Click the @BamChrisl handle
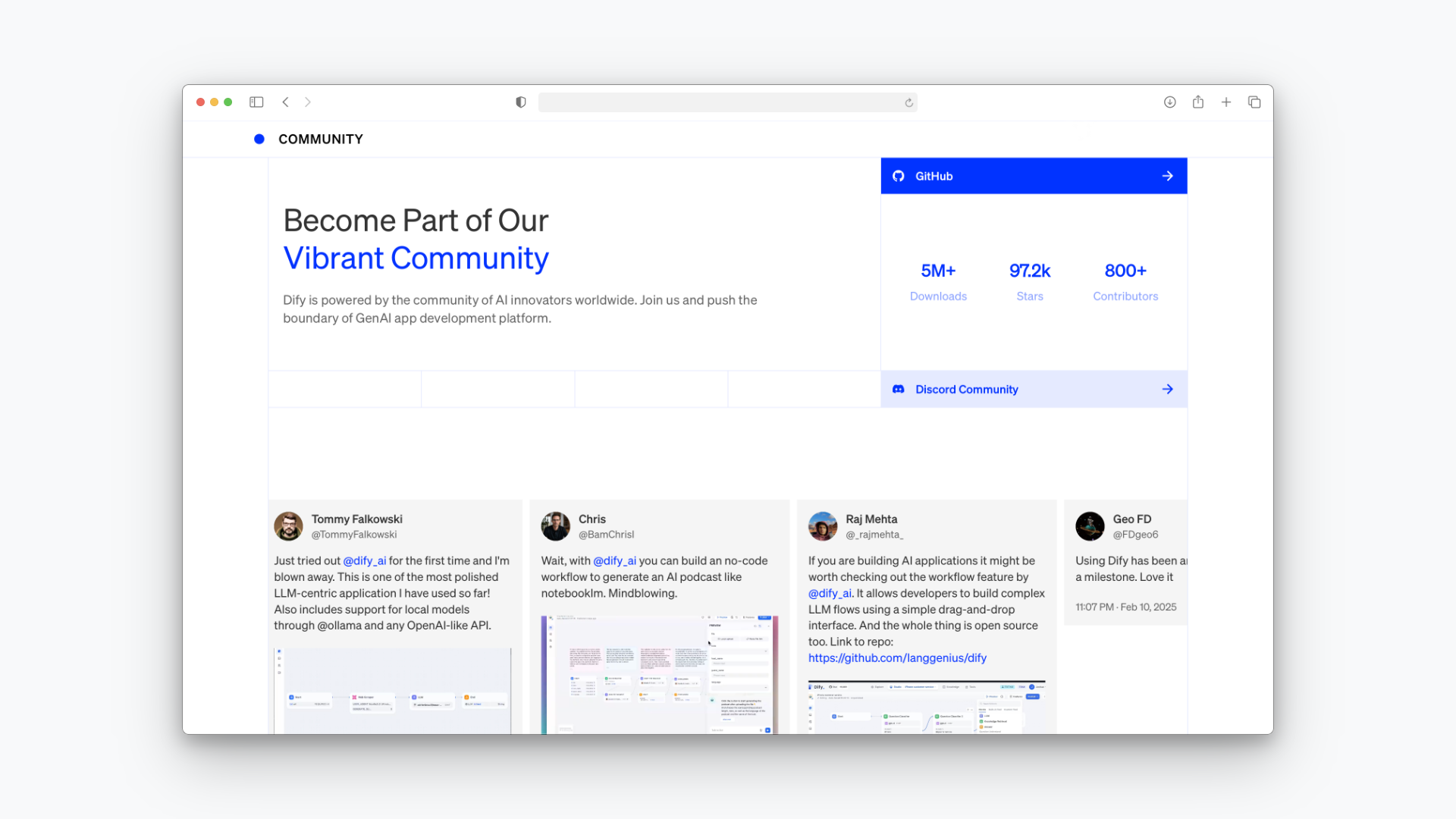Screen dimensions: 1456x819 point(607,535)
